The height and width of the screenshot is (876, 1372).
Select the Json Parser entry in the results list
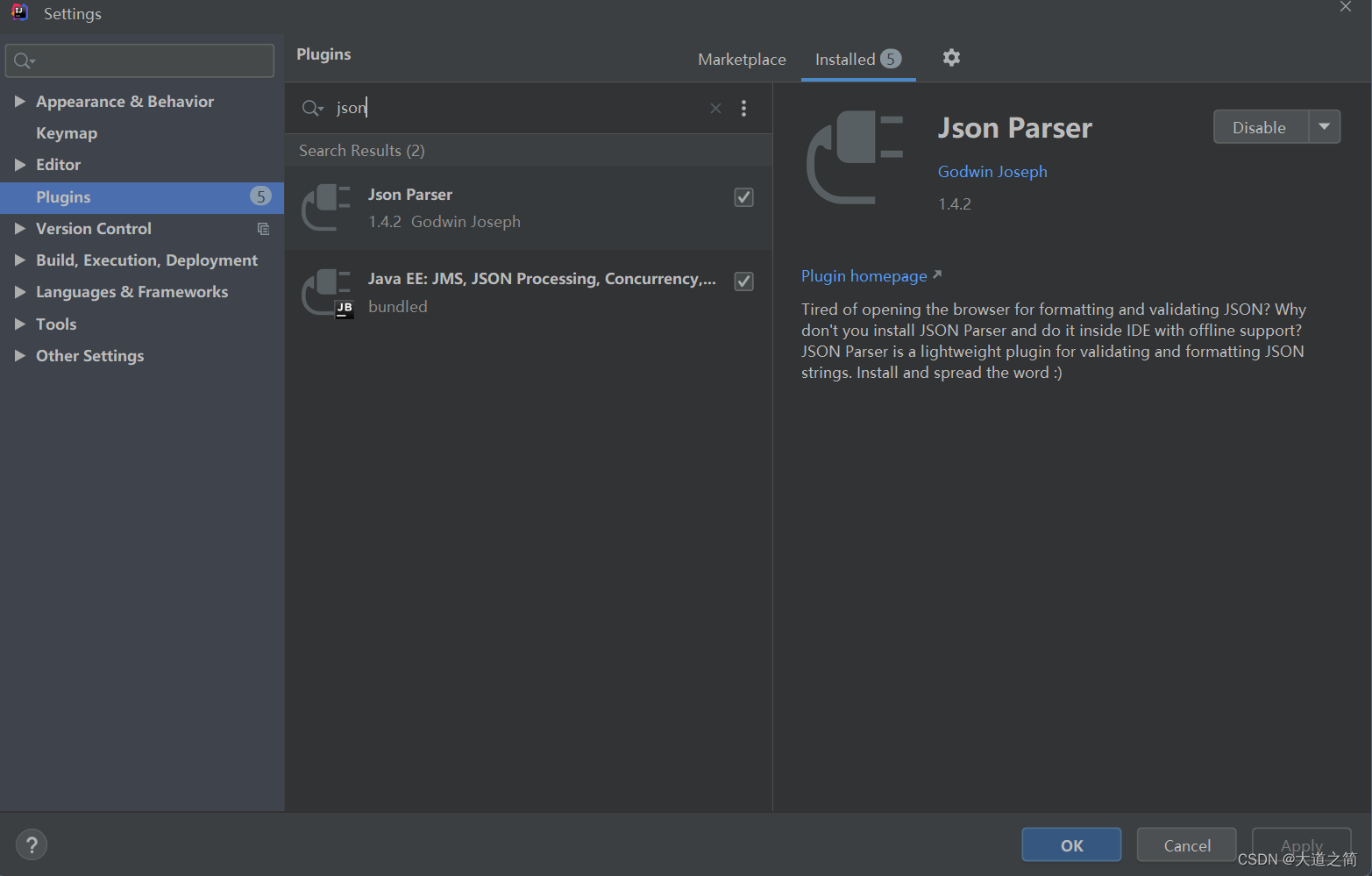(x=529, y=208)
